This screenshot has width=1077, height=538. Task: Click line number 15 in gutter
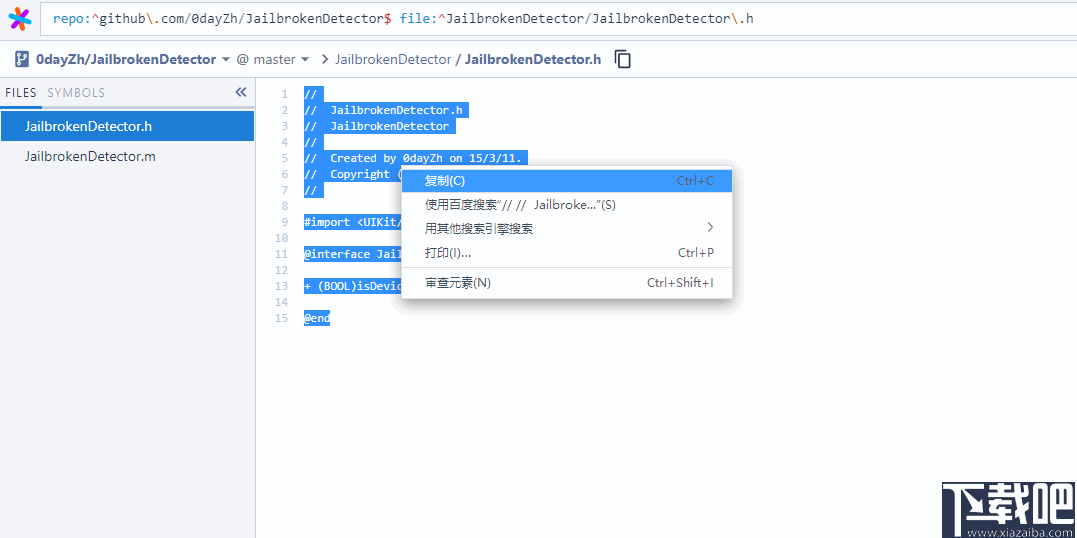(282, 318)
